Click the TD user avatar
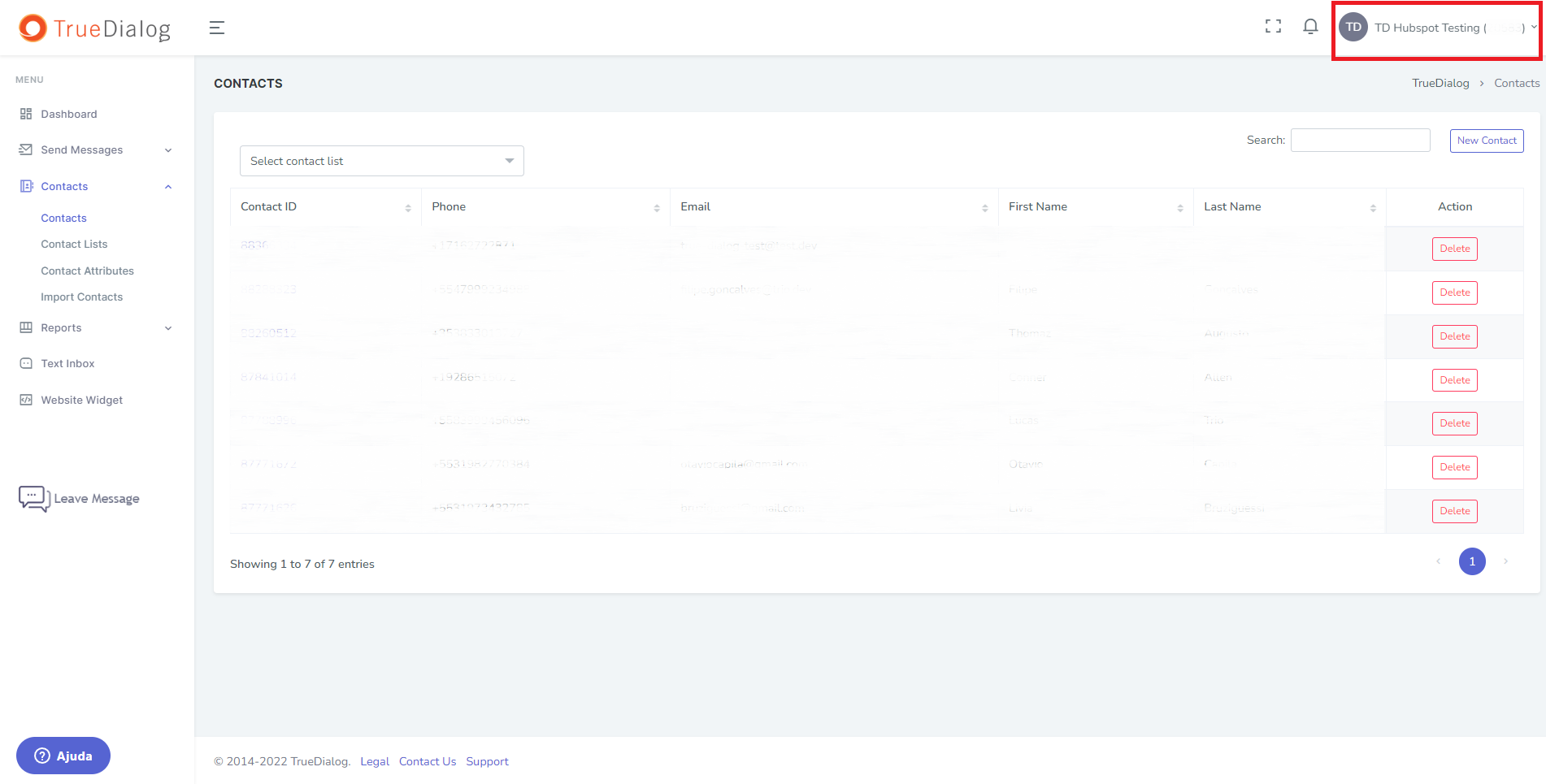 (x=1353, y=28)
